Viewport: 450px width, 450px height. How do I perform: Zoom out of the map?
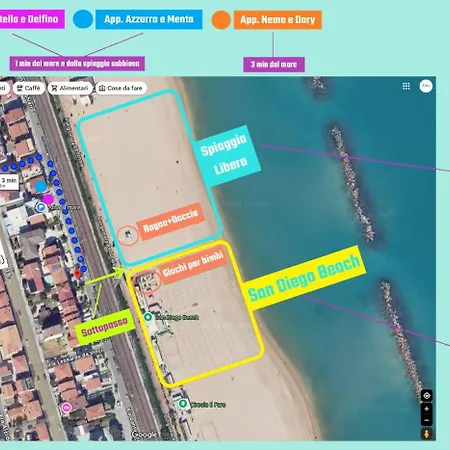click(x=427, y=420)
